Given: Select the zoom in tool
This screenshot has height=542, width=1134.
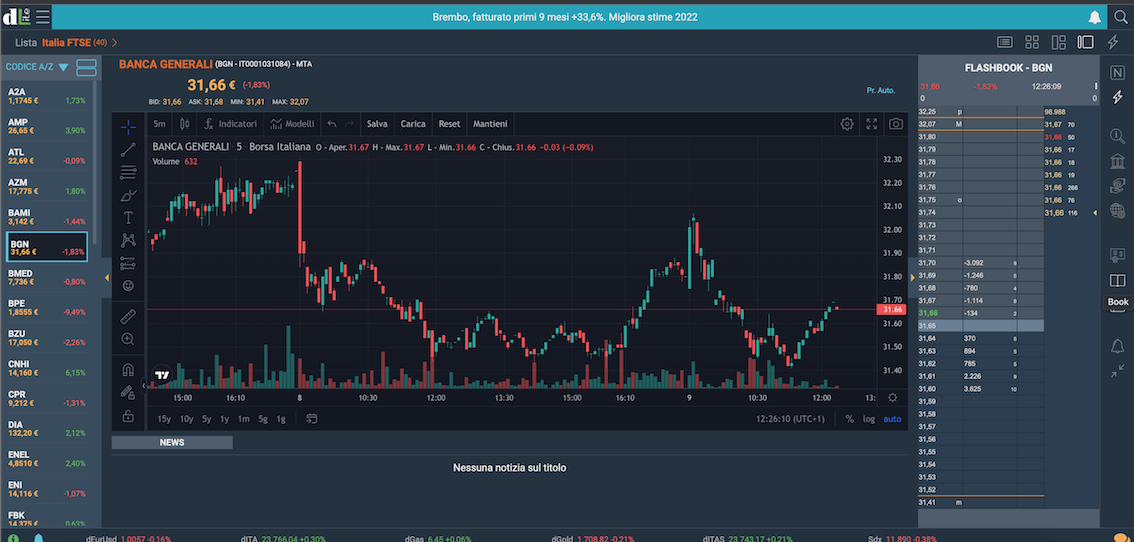Looking at the screenshot, I should (x=128, y=339).
